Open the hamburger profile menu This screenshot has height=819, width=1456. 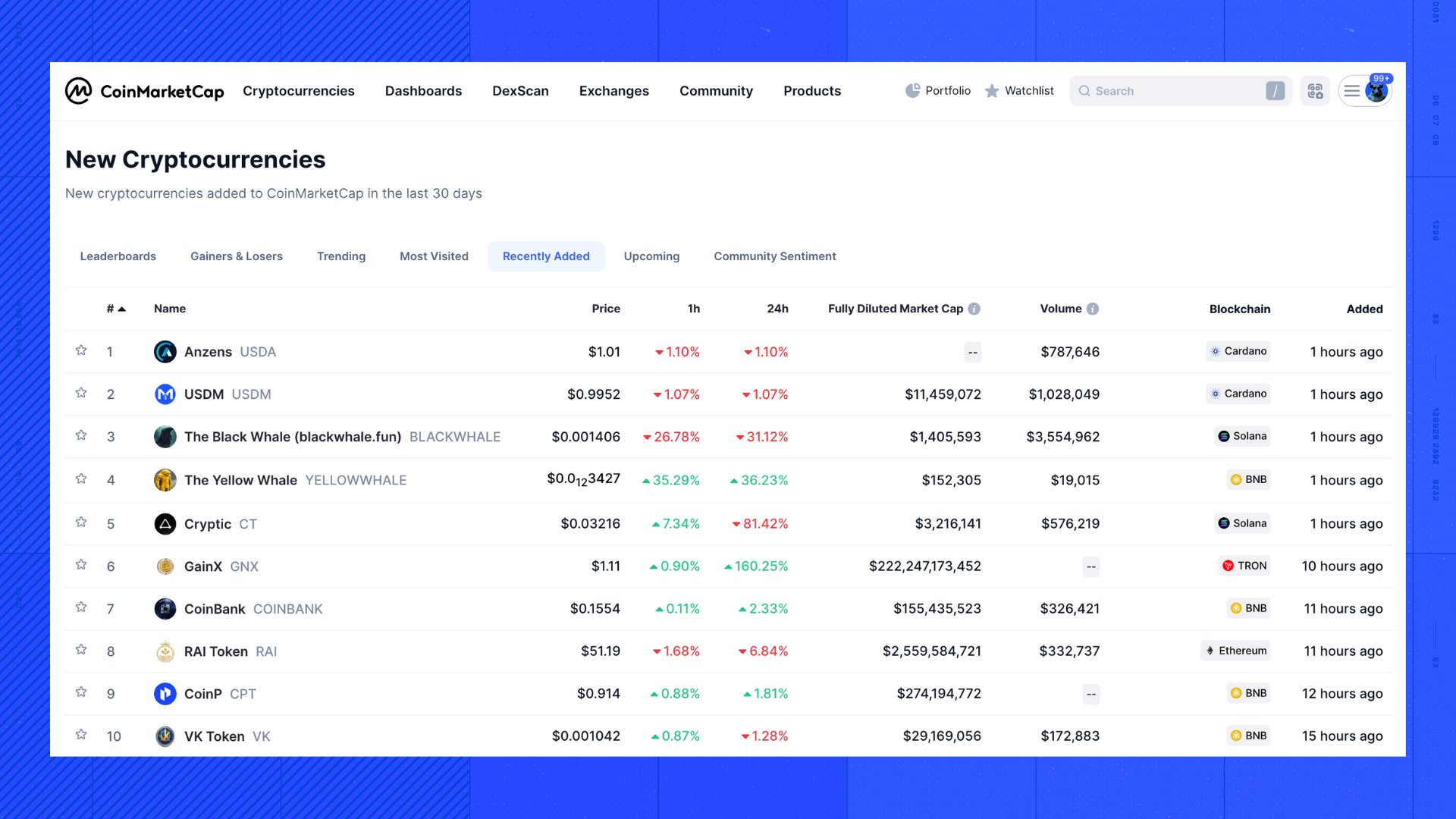coord(1352,91)
